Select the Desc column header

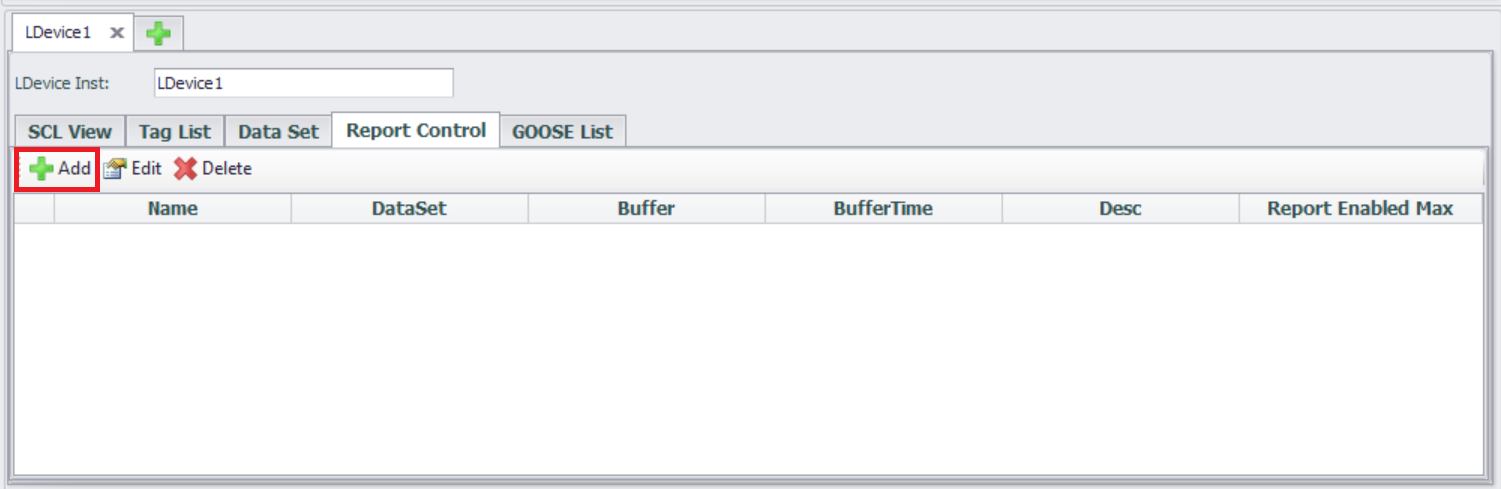1120,209
